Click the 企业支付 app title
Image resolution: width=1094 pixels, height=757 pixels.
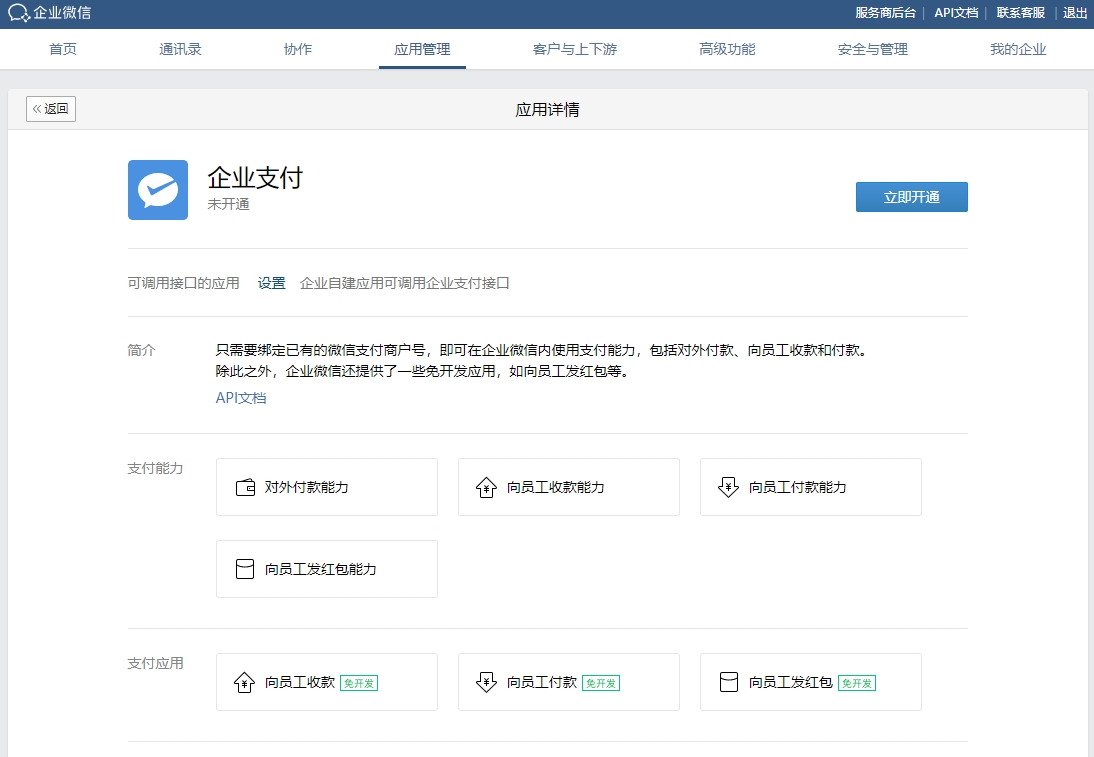pyautogui.click(x=255, y=178)
